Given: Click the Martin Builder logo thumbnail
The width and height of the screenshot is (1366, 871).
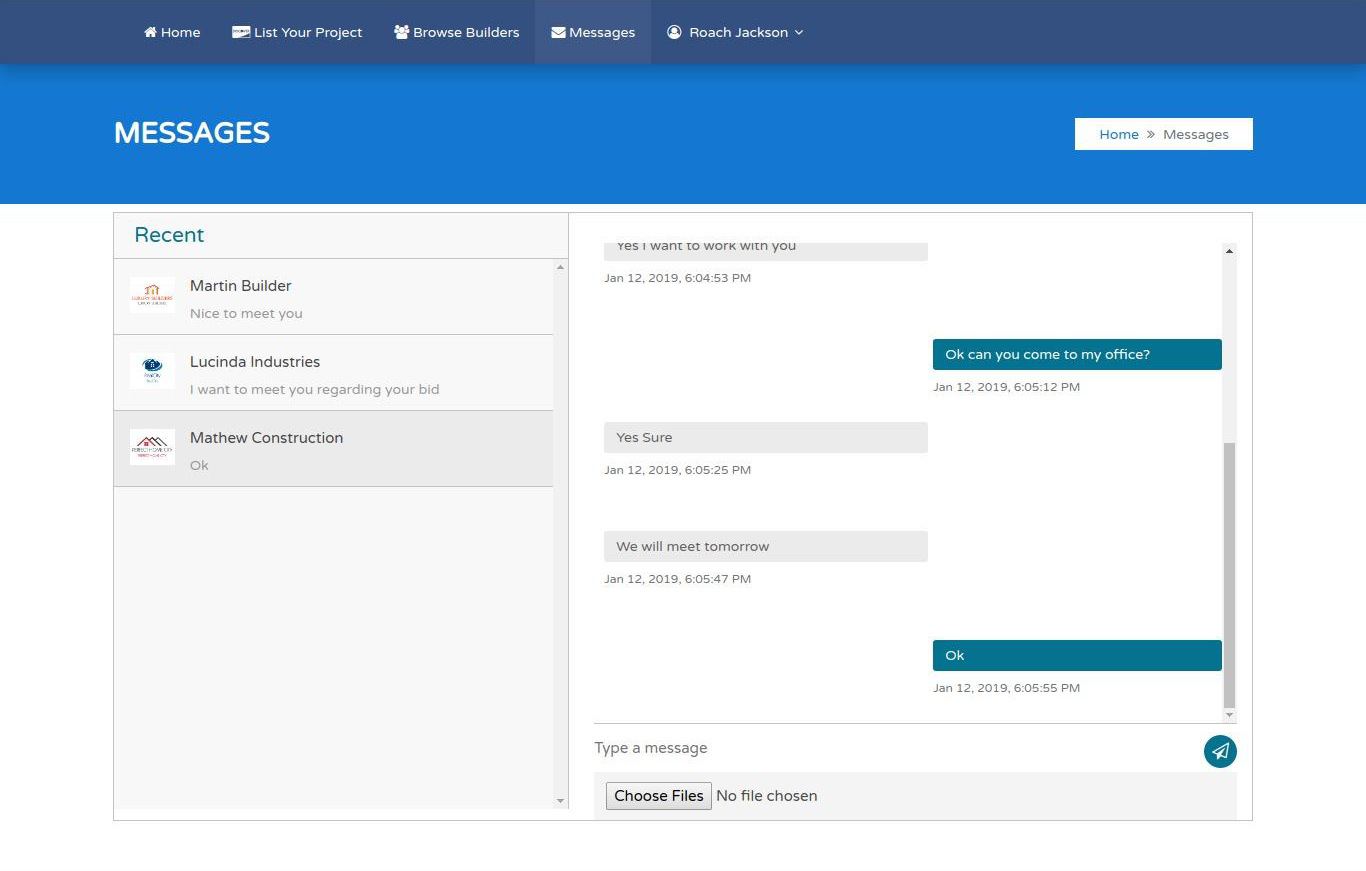Looking at the screenshot, I should click(152, 296).
